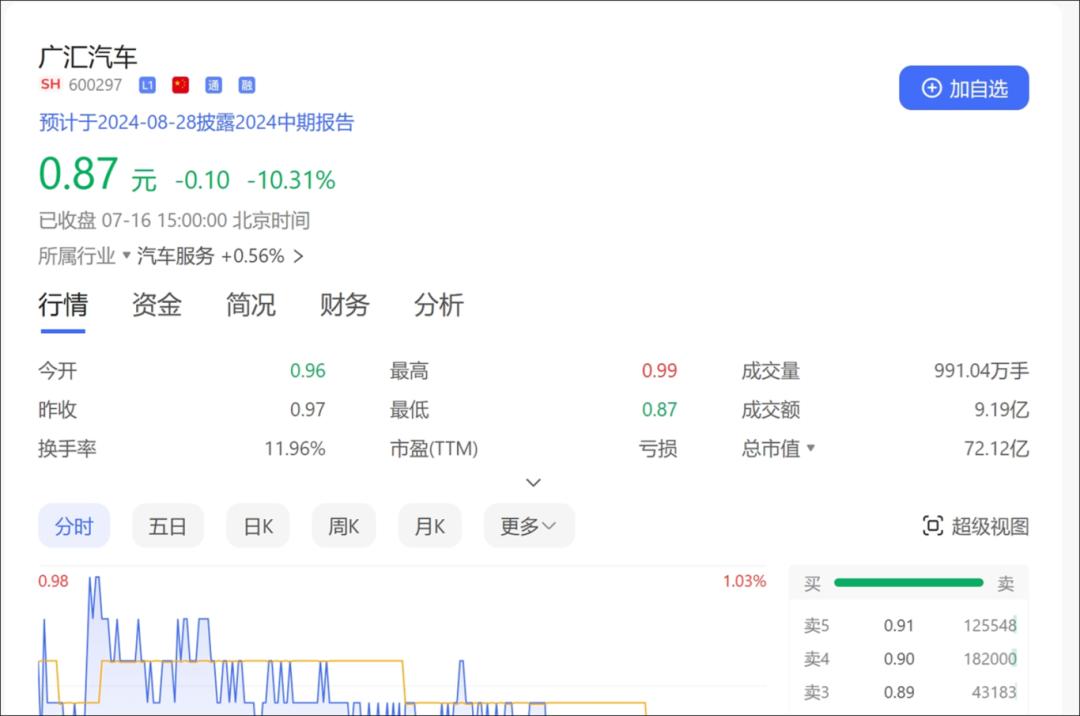
Task: Click the blue 通 connect badge
Action: (x=214, y=85)
